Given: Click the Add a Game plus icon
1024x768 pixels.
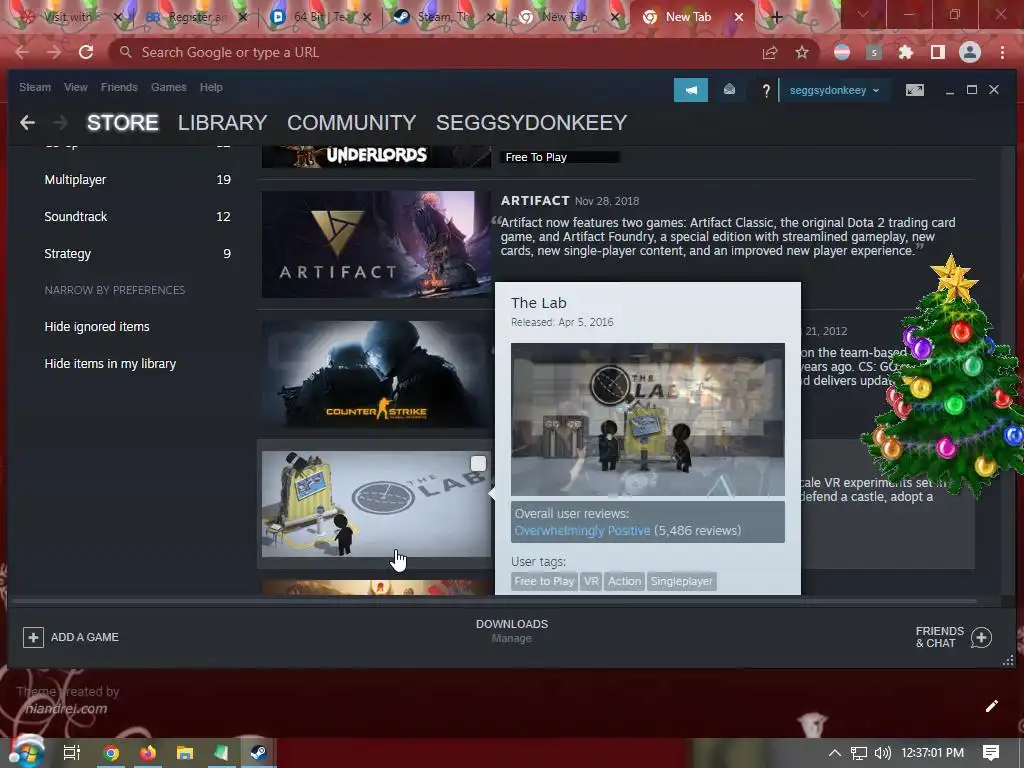Looking at the screenshot, I should pos(33,637).
